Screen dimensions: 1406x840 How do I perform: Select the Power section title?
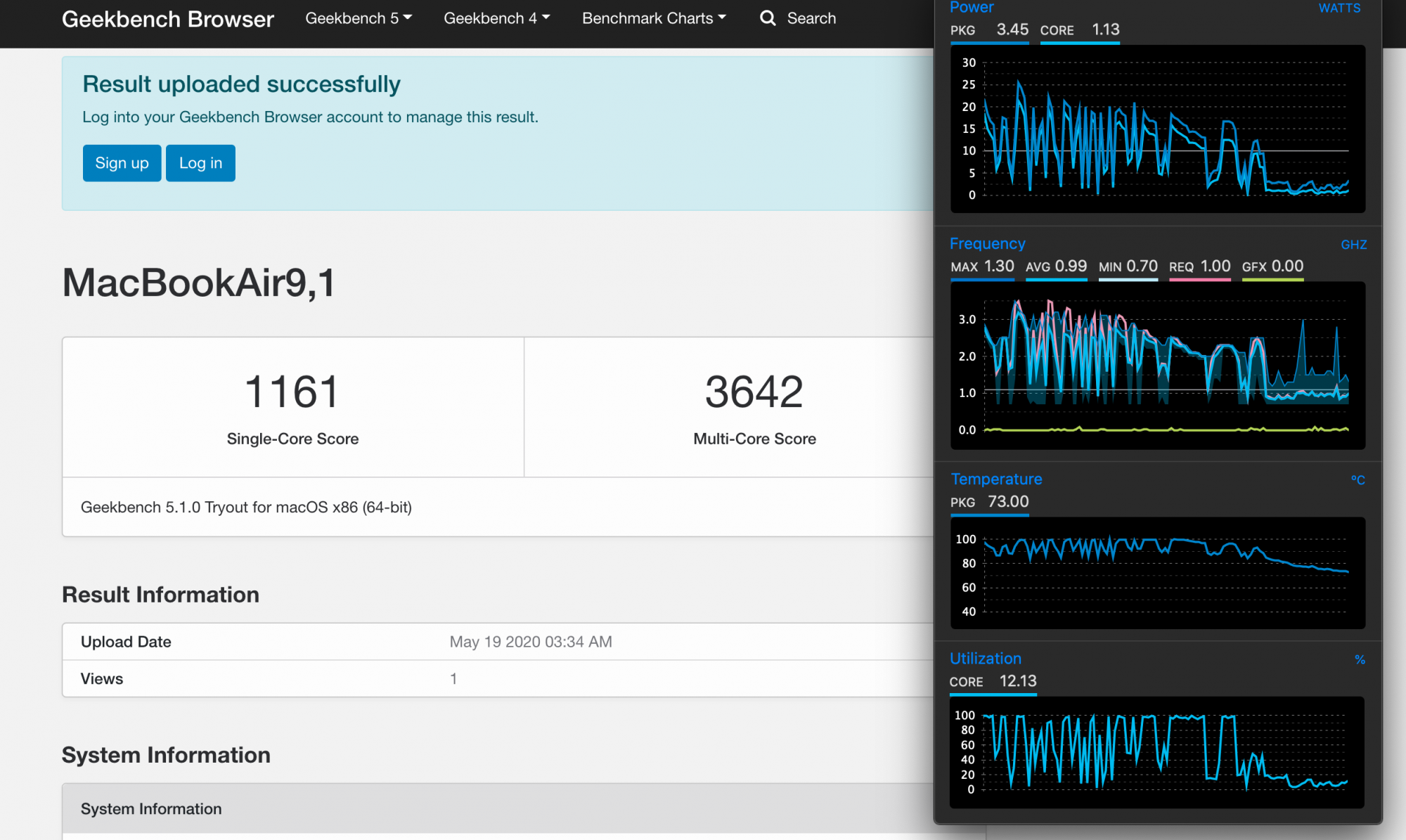pyautogui.click(x=972, y=8)
